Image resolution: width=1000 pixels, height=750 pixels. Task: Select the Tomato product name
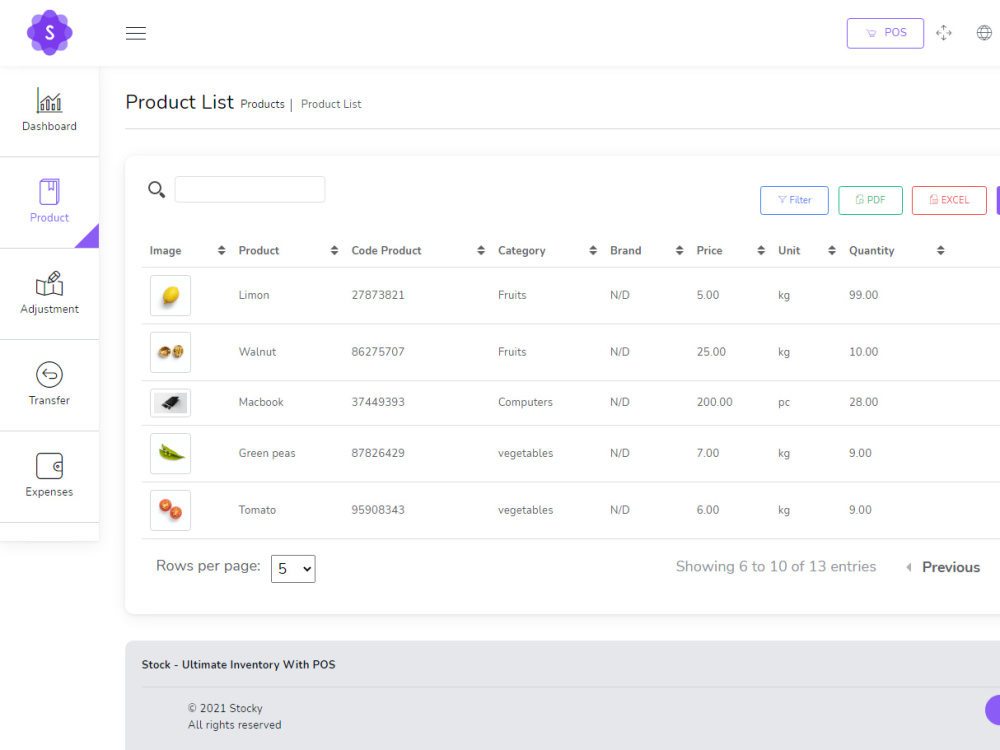coord(257,510)
